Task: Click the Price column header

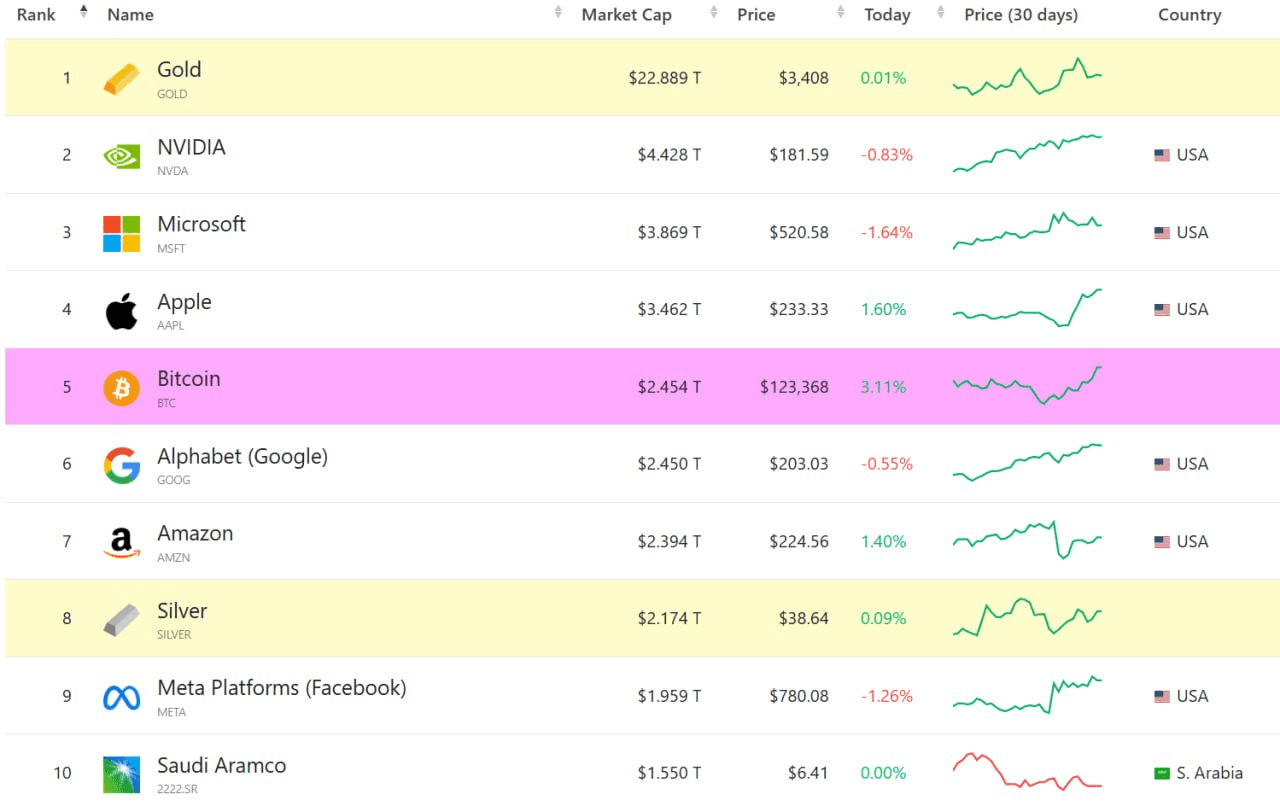Action: tap(756, 15)
